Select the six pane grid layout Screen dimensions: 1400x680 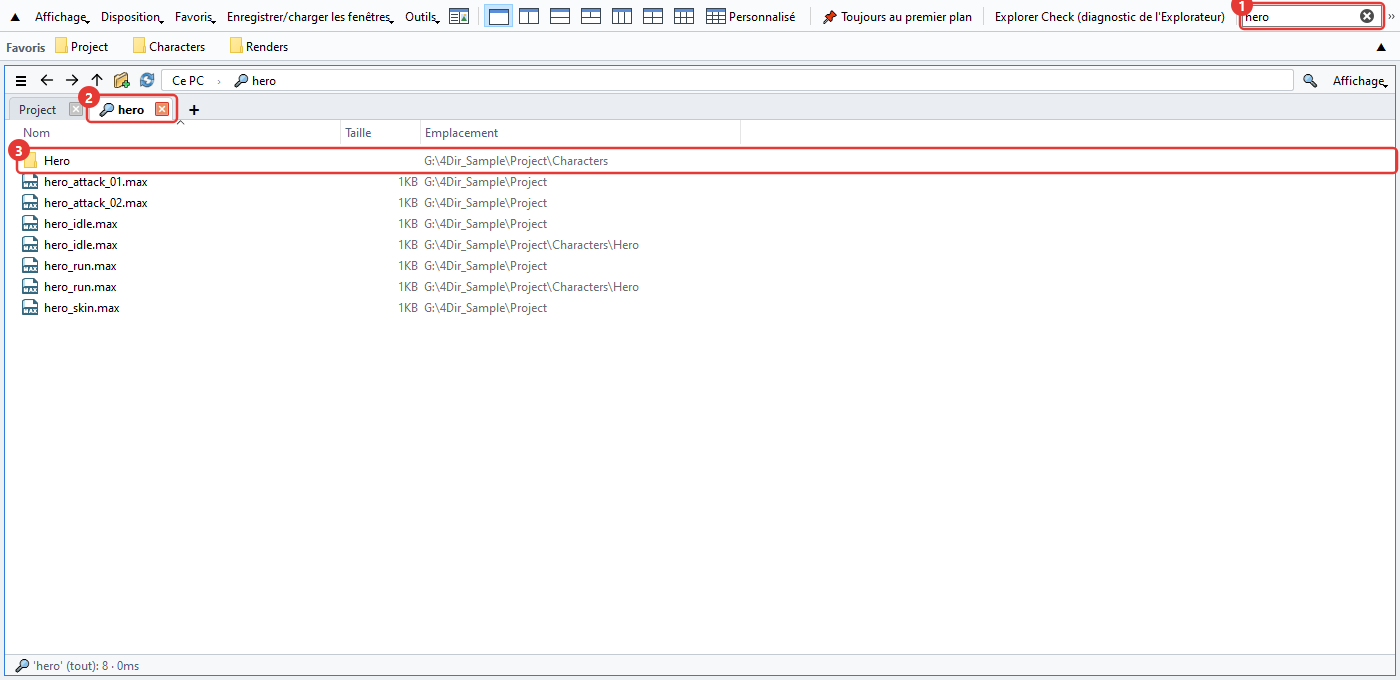click(x=684, y=17)
